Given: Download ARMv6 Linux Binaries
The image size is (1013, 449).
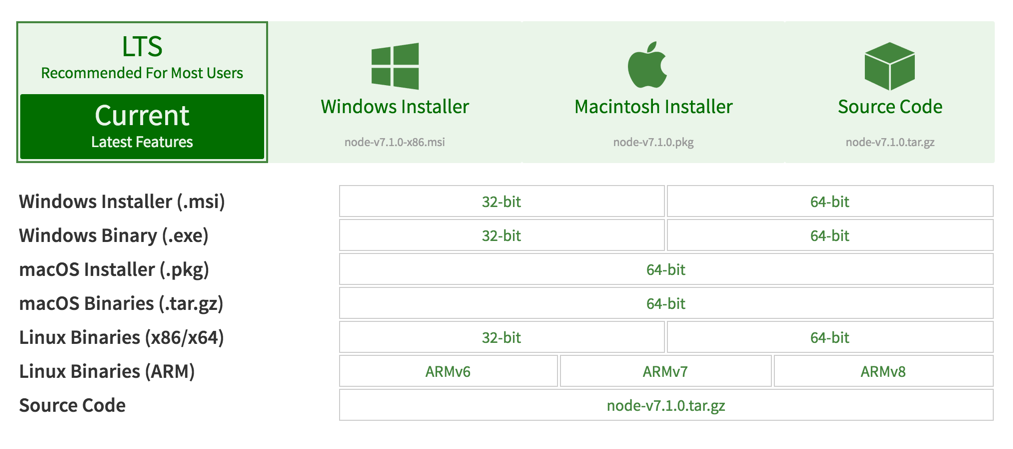Looking at the screenshot, I should (x=448, y=371).
